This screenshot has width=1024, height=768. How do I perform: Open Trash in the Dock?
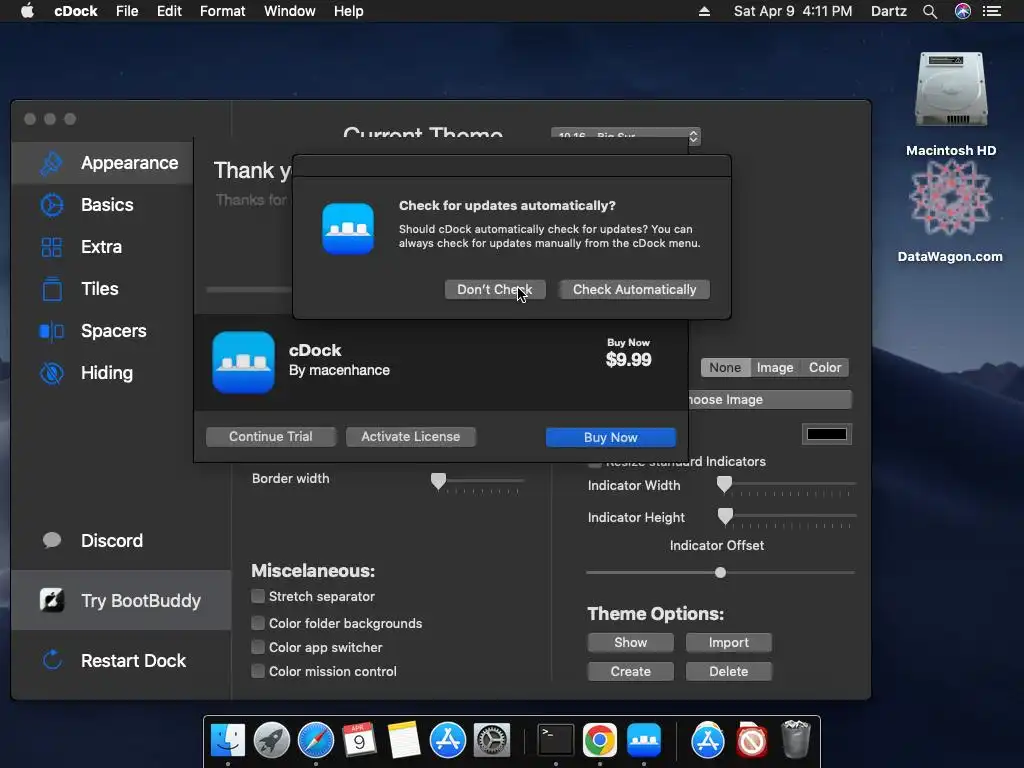coord(795,739)
